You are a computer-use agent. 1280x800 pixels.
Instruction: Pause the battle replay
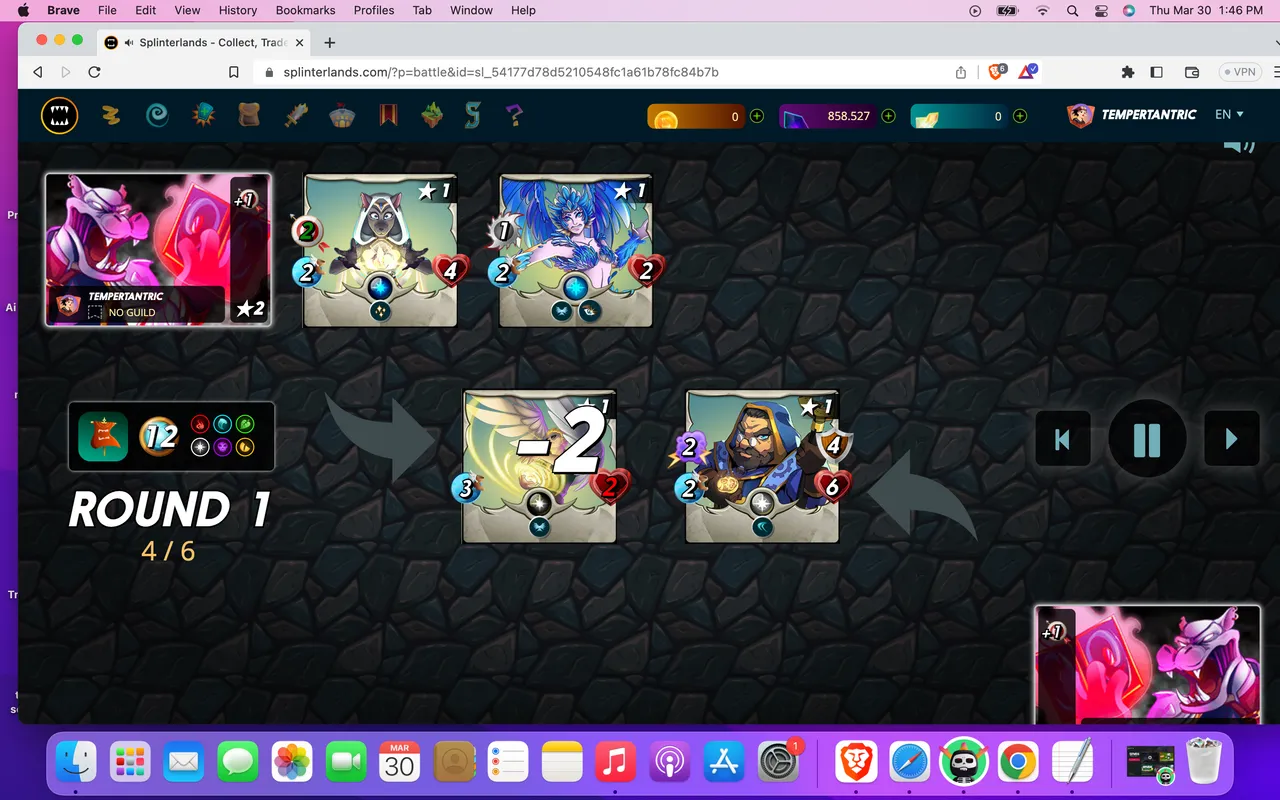(1147, 439)
